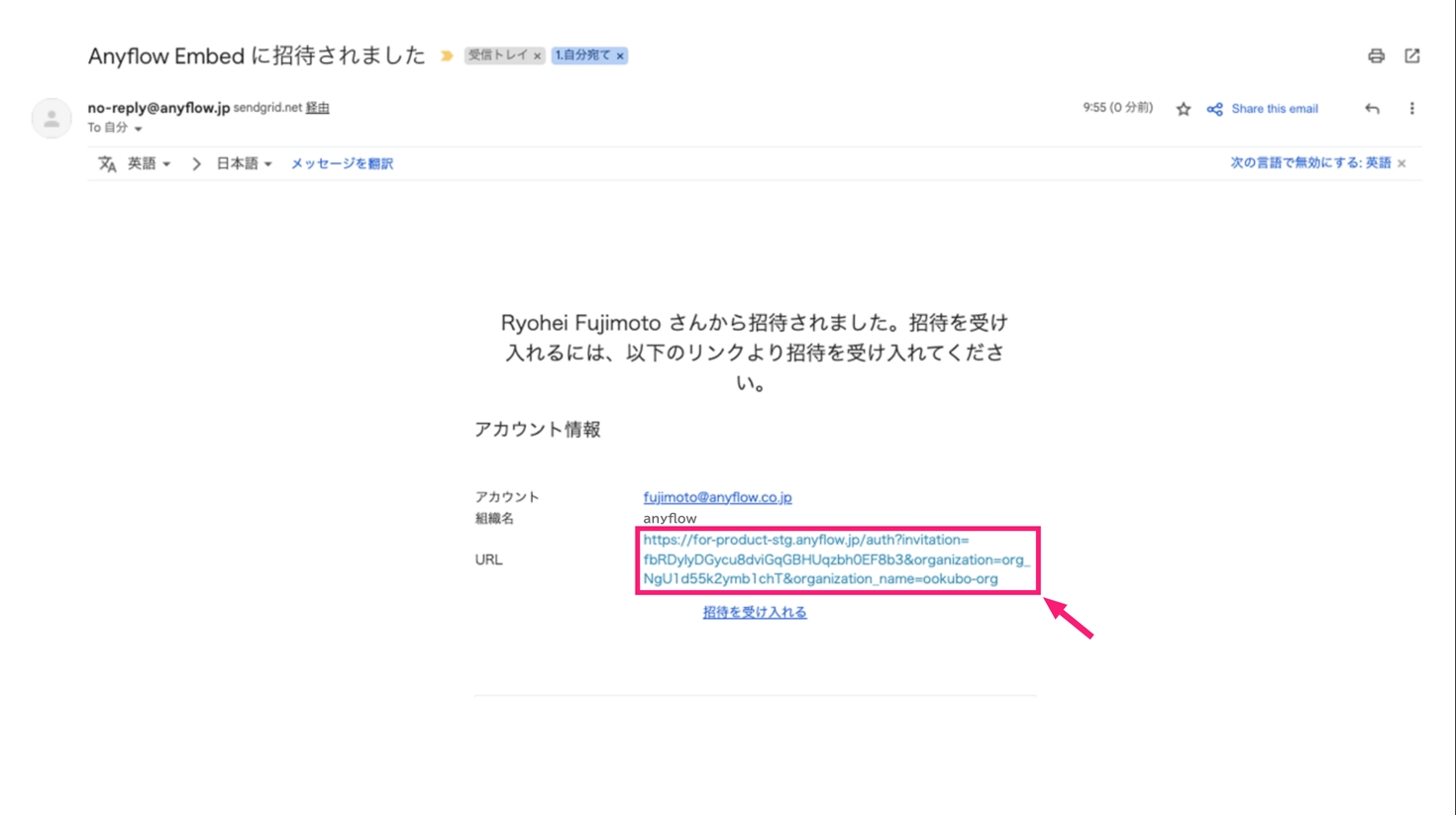
Task: Open the 日本語 target language dropdown
Action: pyautogui.click(x=244, y=164)
